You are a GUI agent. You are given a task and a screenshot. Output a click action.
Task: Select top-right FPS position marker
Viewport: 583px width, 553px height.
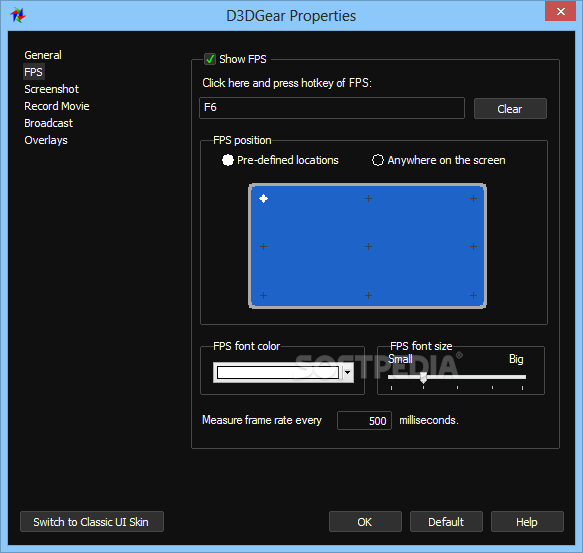[473, 199]
